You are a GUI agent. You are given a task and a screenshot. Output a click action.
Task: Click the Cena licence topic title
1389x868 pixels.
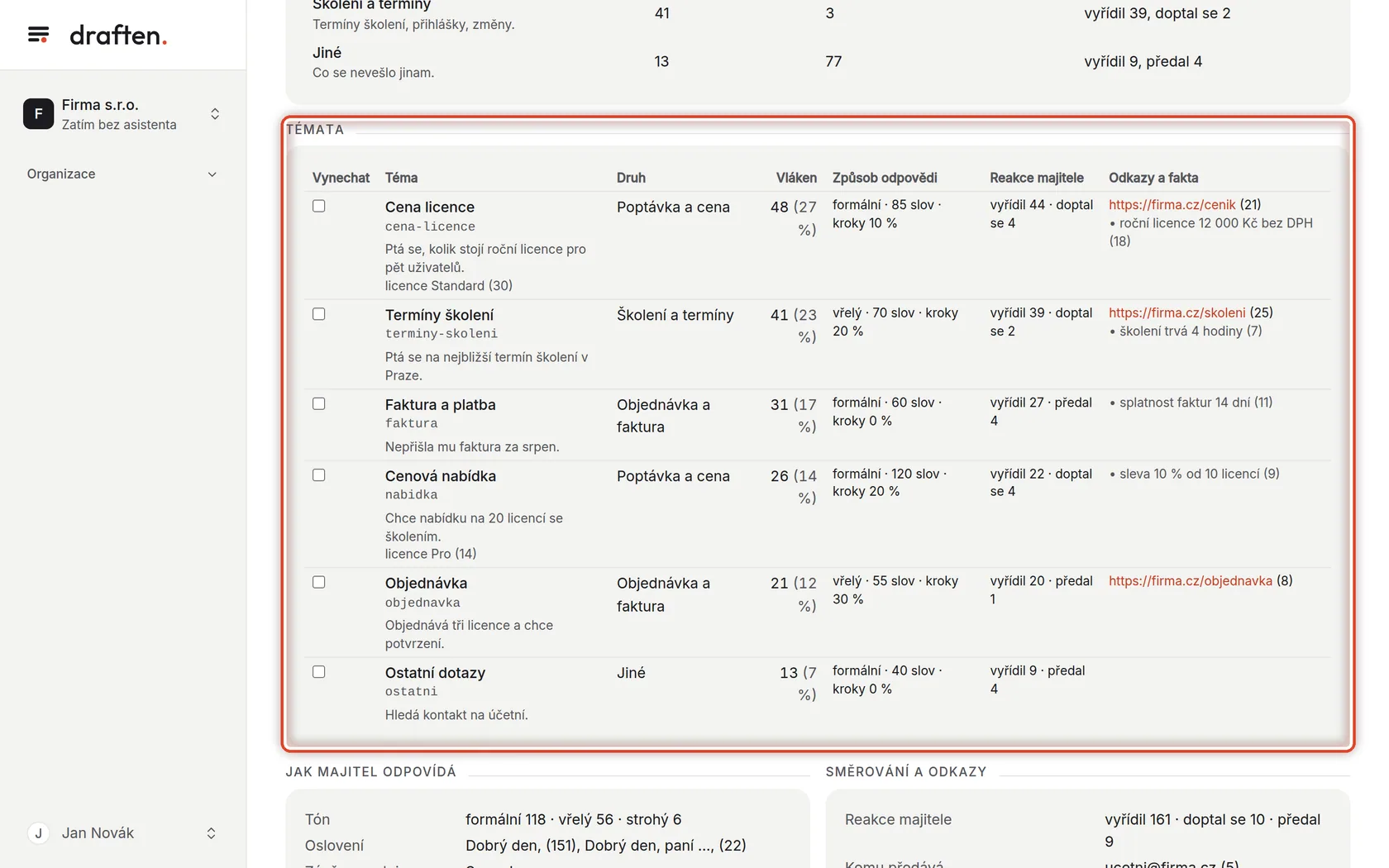pyautogui.click(x=430, y=207)
